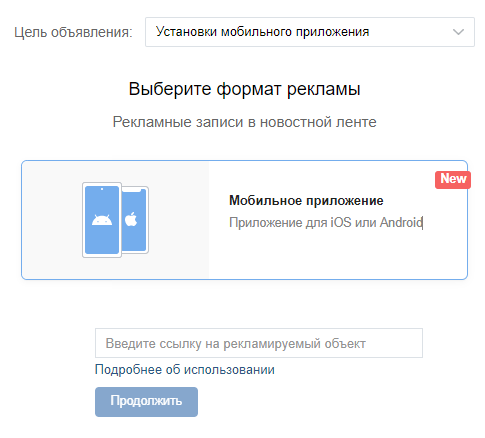Click the word 'Установки' in the goal dropdown
The height and width of the screenshot is (438, 485).
[187, 32]
